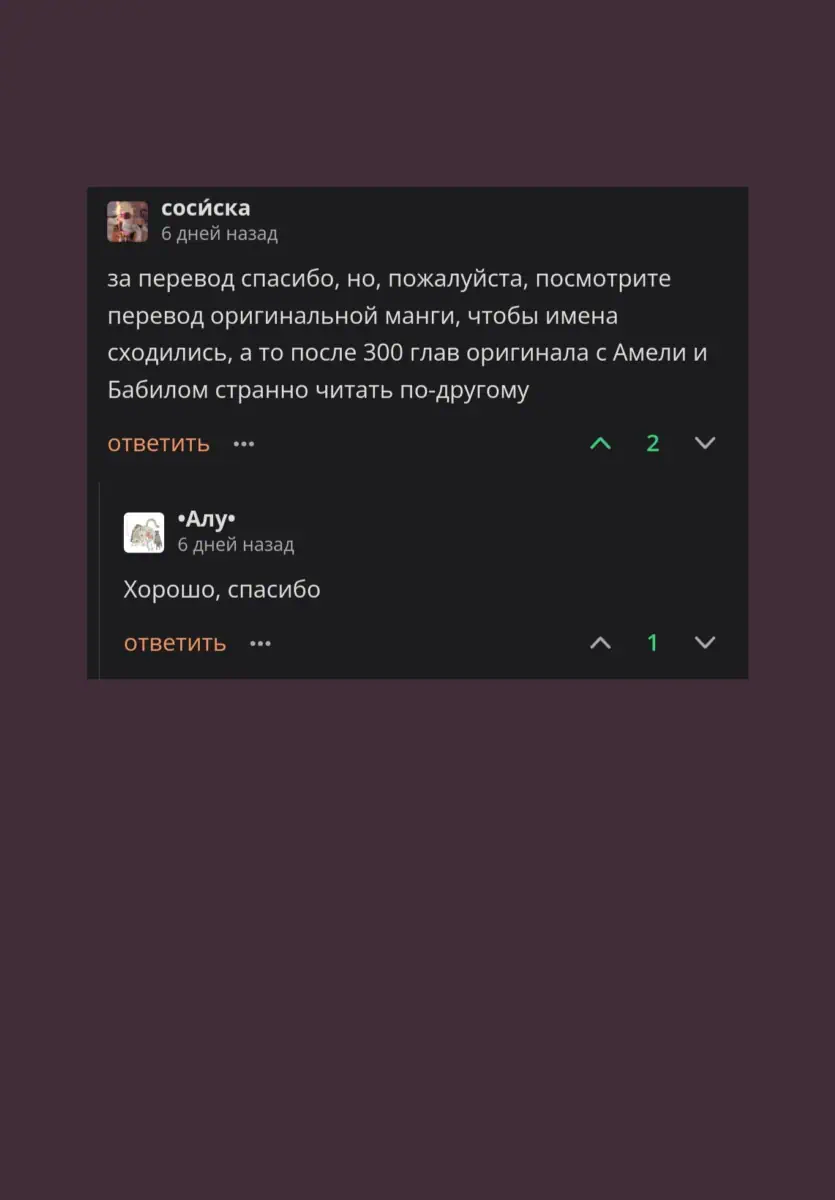Reply to •Алу• via "ответить"
The width and height of the screenshot is (835, 1200).
pos(175,643)
